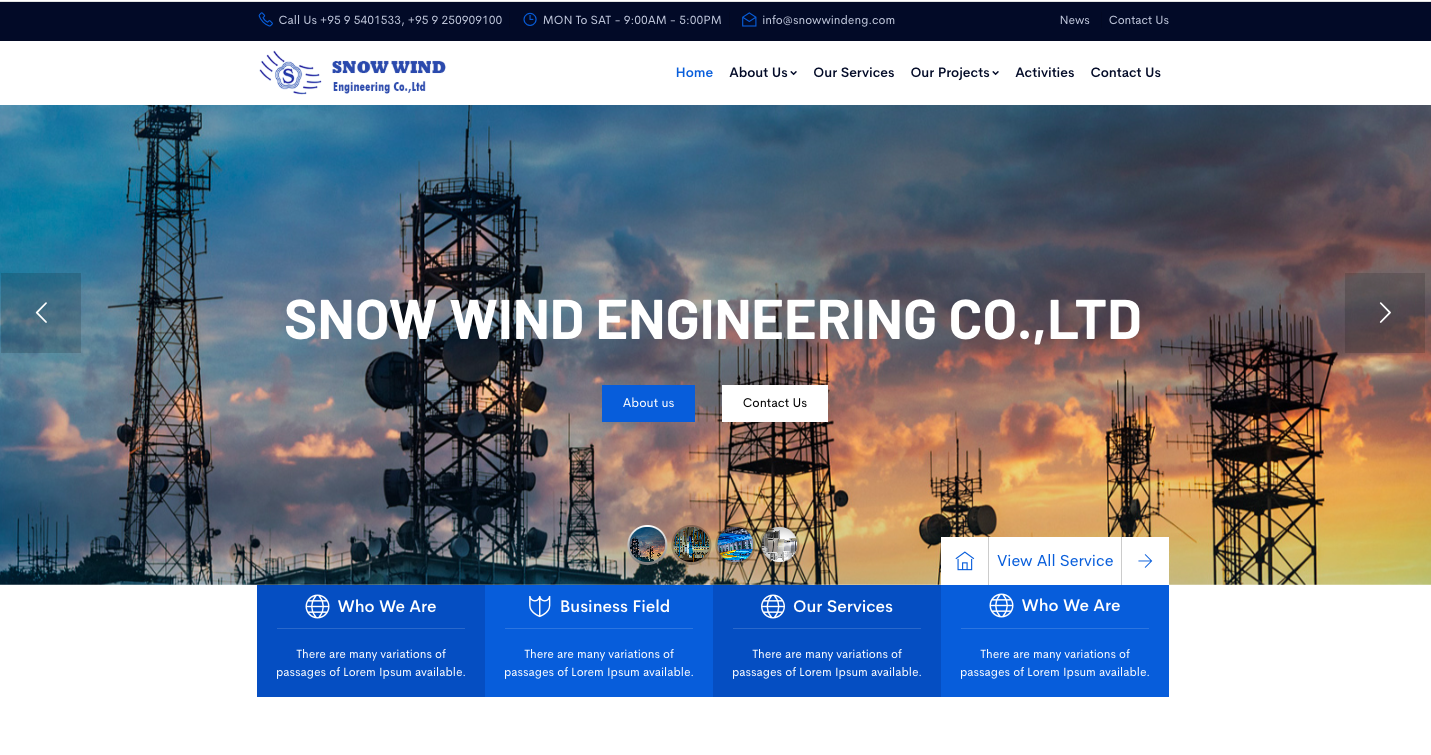Go to previous slide with left arrow
This screenshot has width=1431, height=755.
41,313
